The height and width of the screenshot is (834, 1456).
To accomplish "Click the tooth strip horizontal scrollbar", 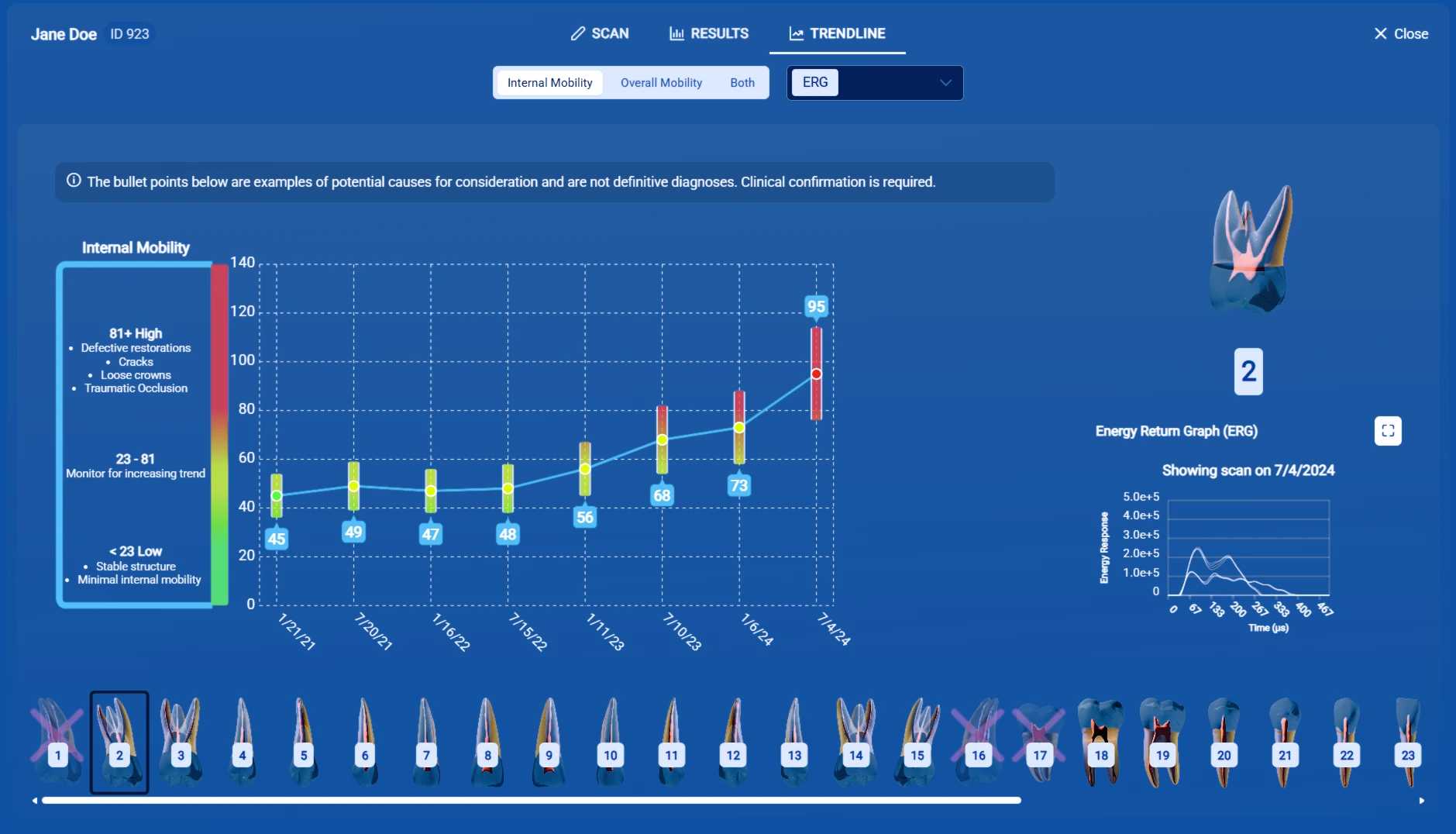I will (x=532, y=801).
